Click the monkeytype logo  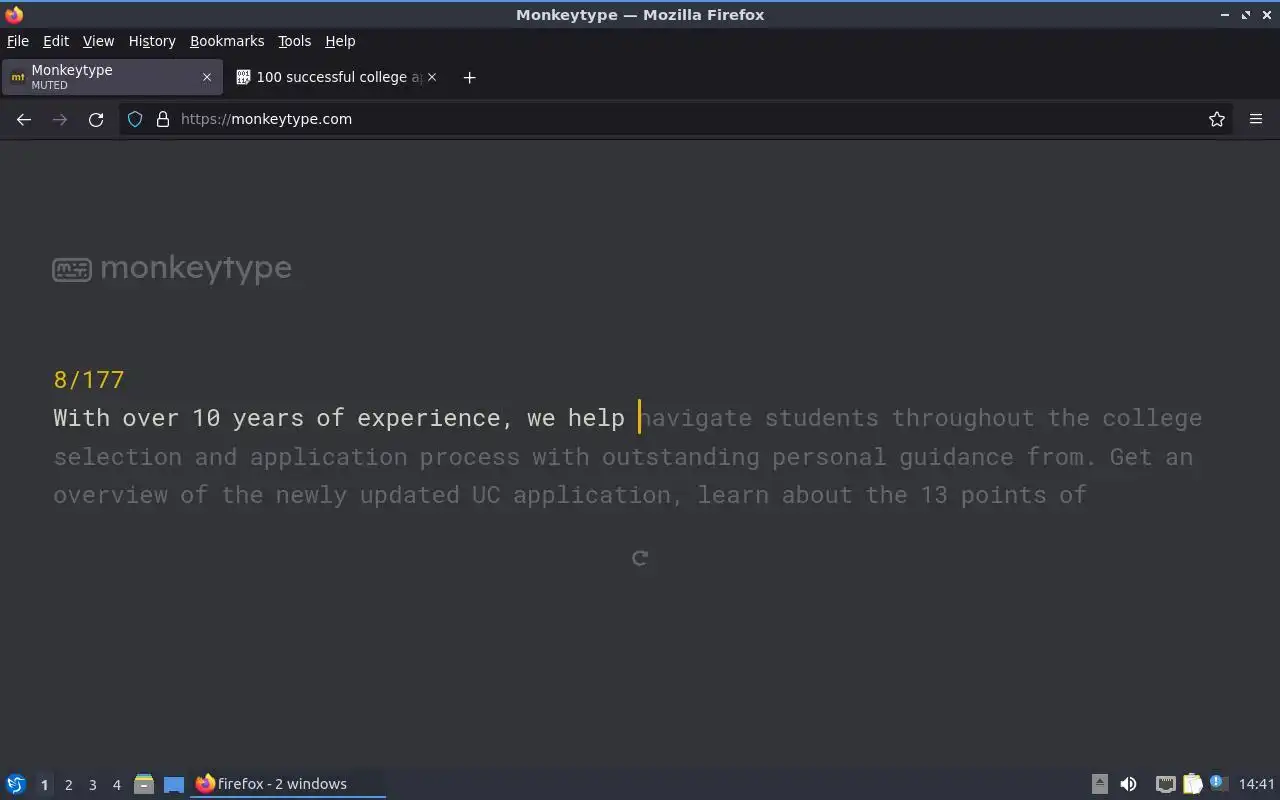172,268
